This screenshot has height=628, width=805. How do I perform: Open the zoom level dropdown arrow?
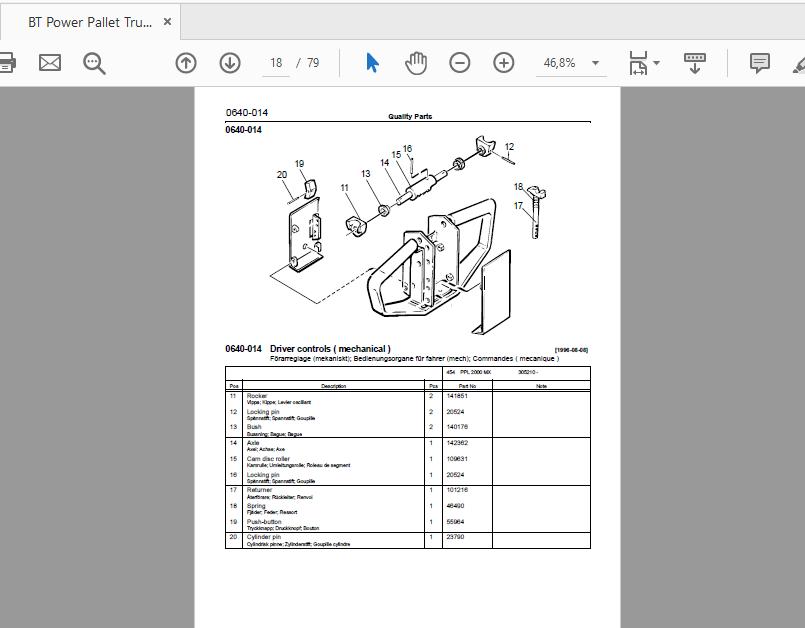596,63
